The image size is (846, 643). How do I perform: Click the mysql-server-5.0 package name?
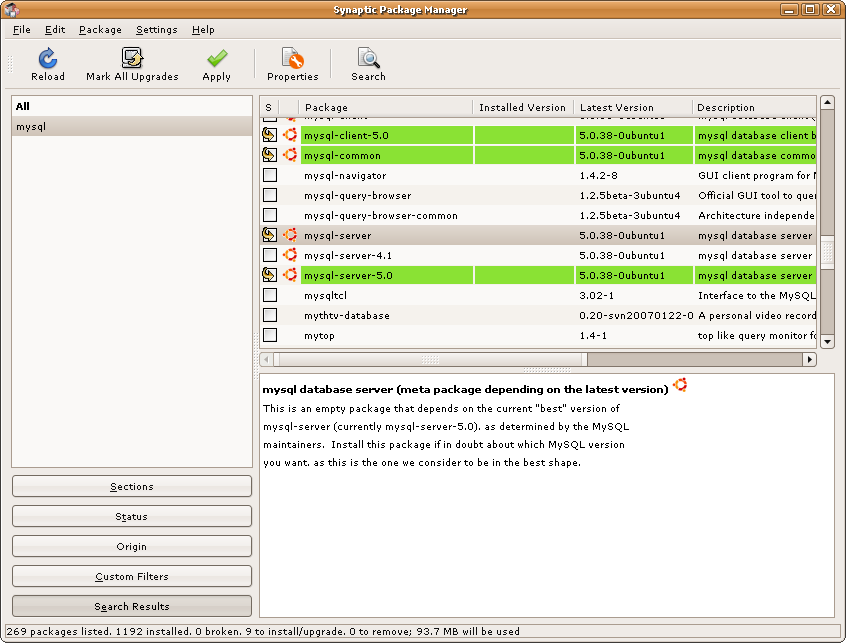coord(349,275)
